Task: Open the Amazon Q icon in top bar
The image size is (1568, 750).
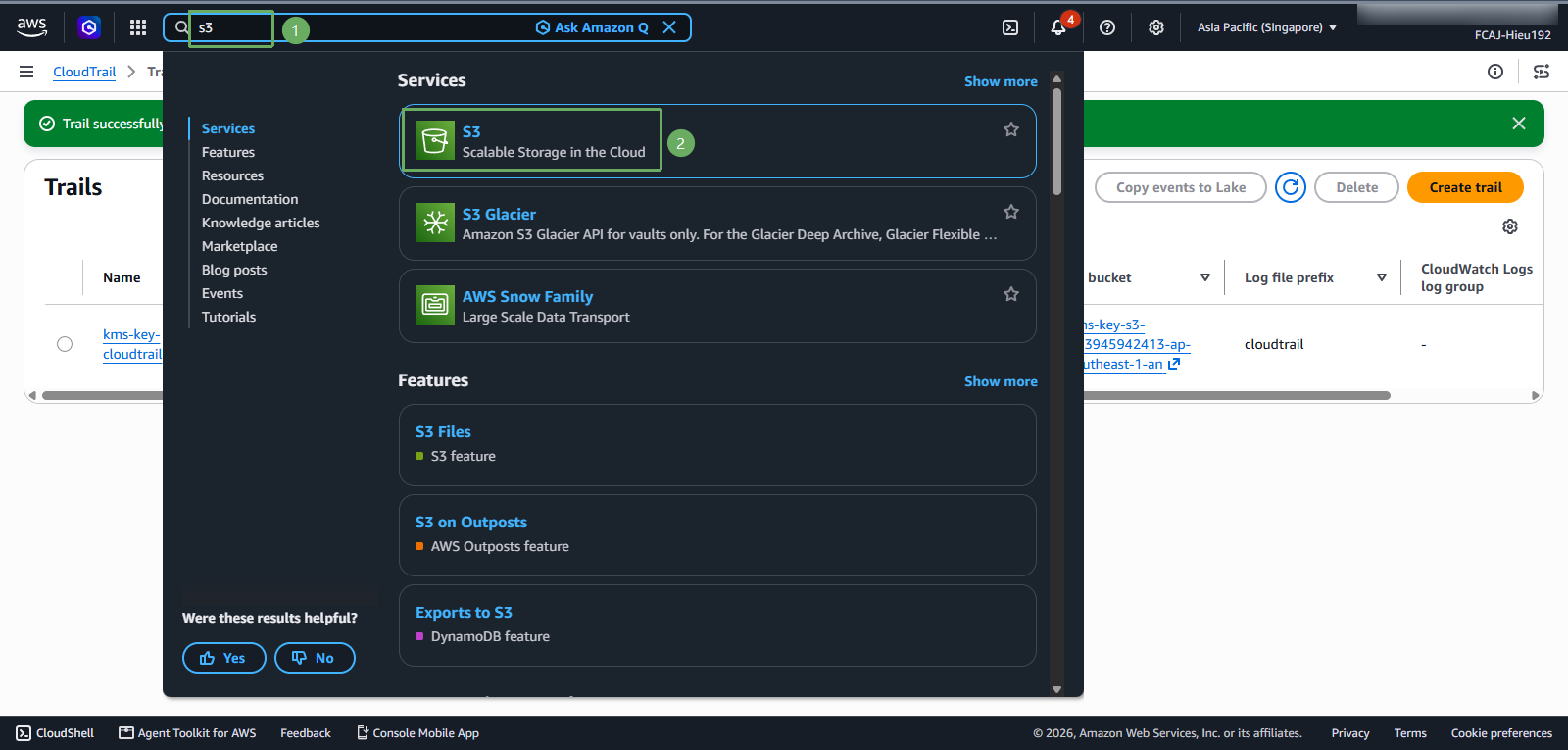Action: pyautogui.click(x=89, y=27)
